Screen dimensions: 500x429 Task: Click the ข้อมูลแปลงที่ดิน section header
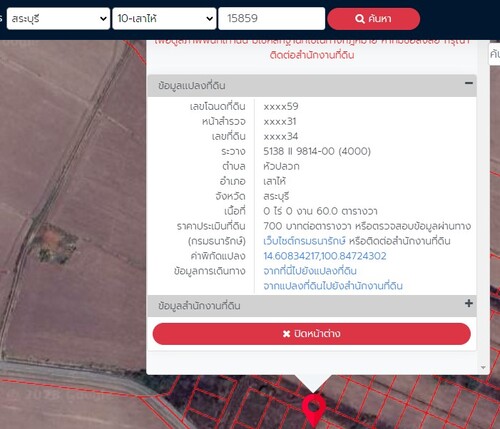pos(312,86)
